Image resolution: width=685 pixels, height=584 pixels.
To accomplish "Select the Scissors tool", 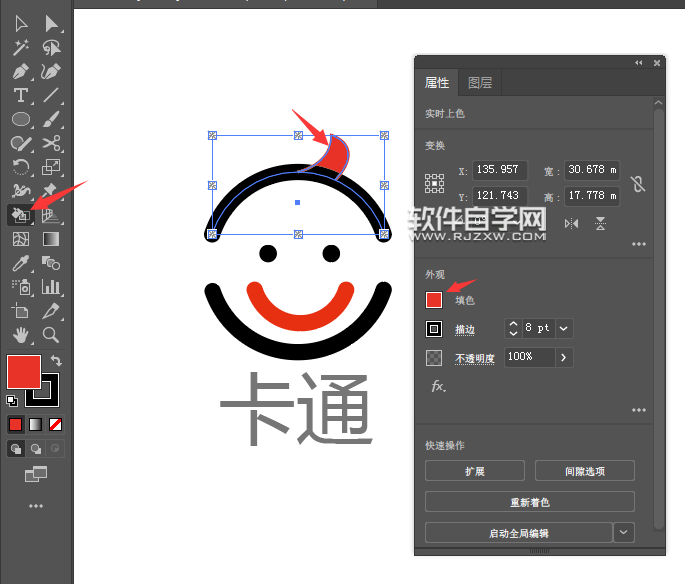I will (51, 144).
